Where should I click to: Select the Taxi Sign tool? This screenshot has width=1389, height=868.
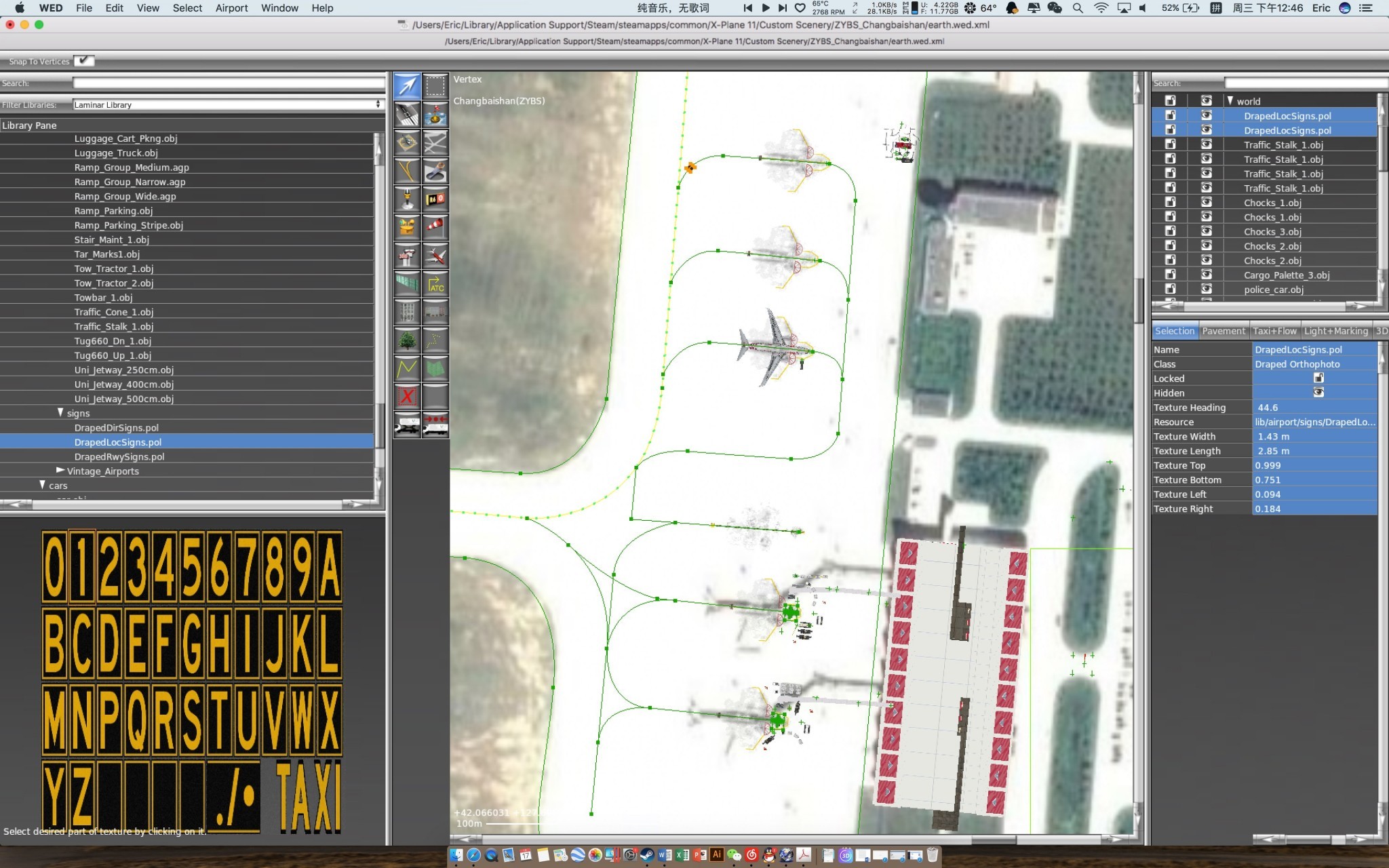(435, 199)
